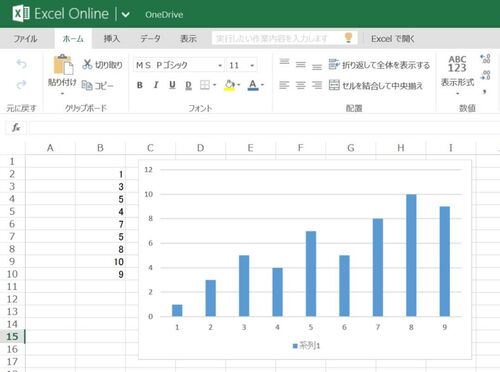This screenshot has width=500, height=372.
Task: Expand the borders dropdown arrow
Action: coord(214,85)
